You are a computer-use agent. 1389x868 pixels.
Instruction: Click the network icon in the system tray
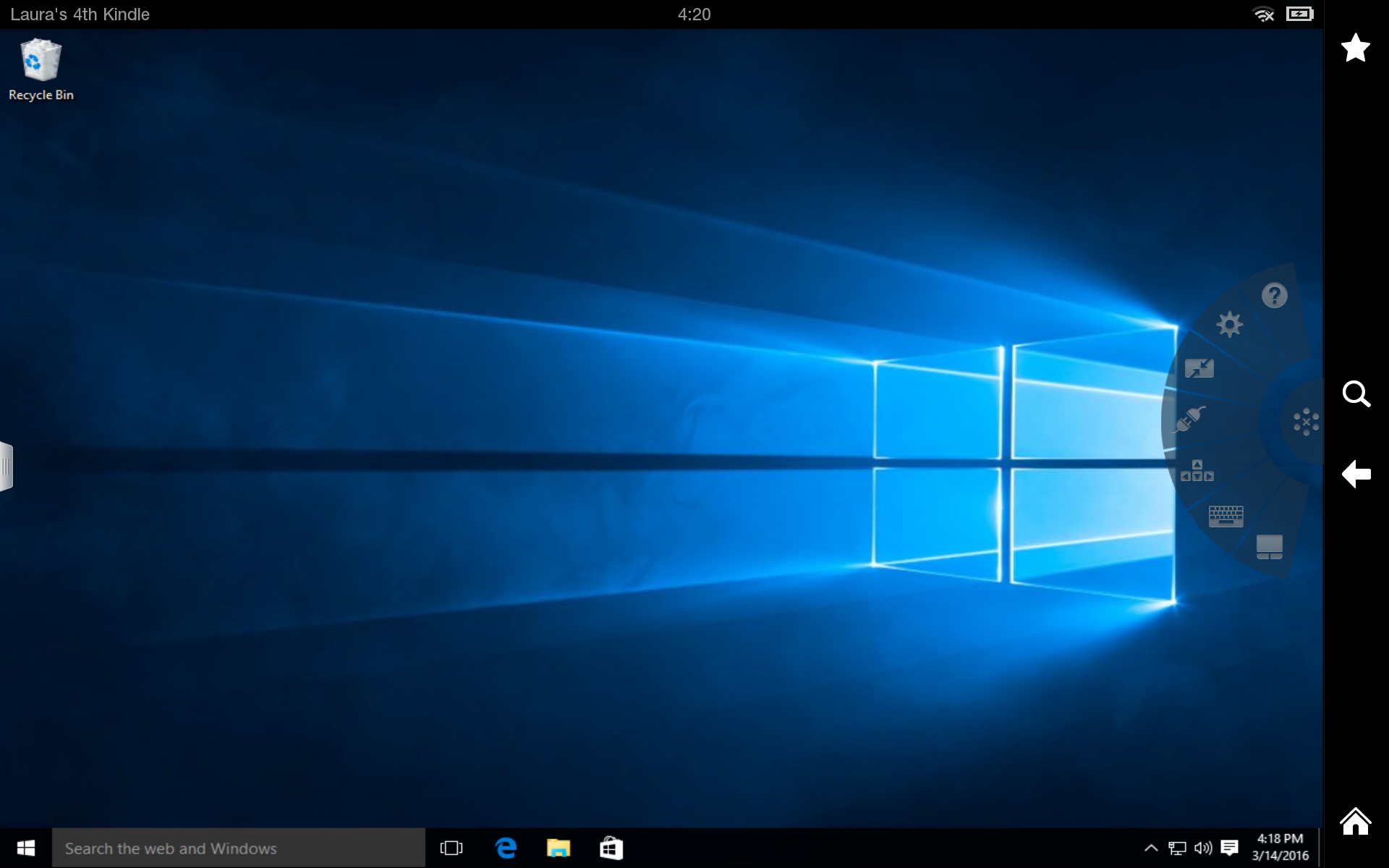point(1177,848)
